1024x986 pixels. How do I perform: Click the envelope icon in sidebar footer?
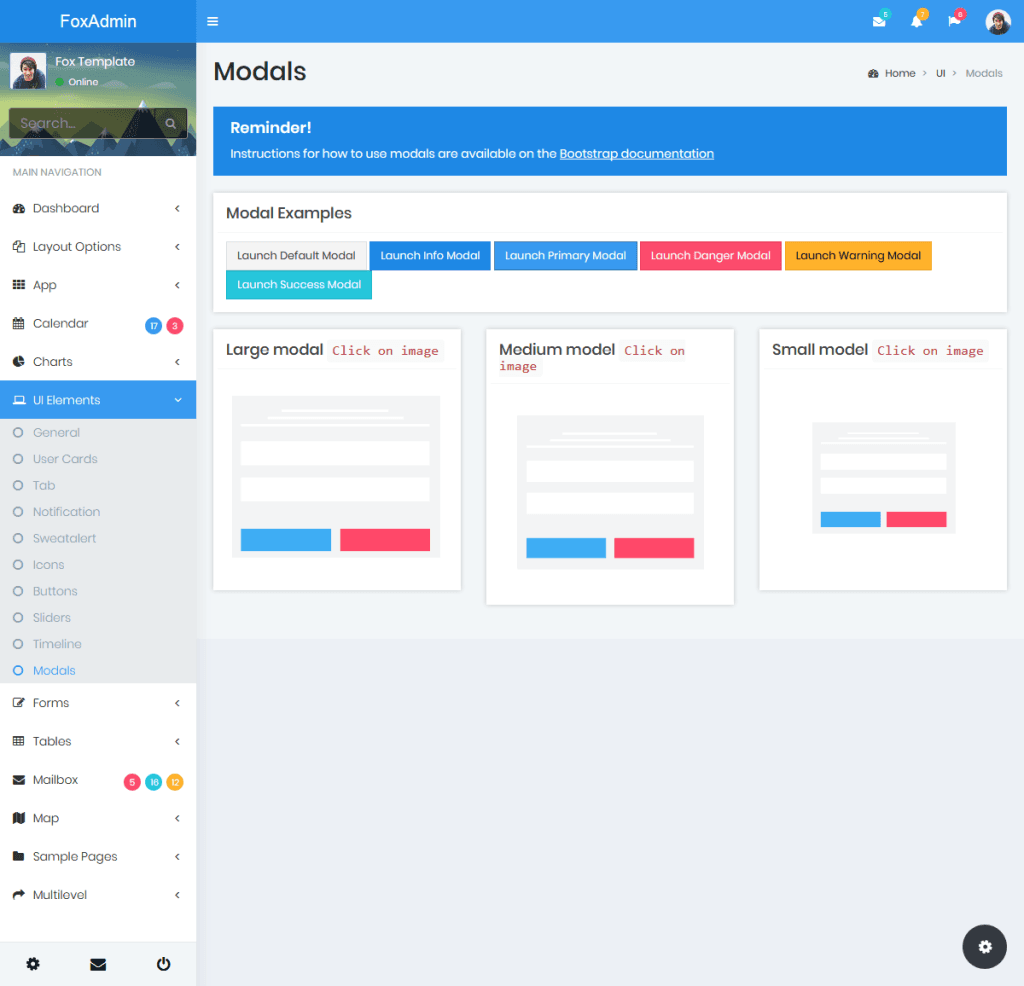98,963
